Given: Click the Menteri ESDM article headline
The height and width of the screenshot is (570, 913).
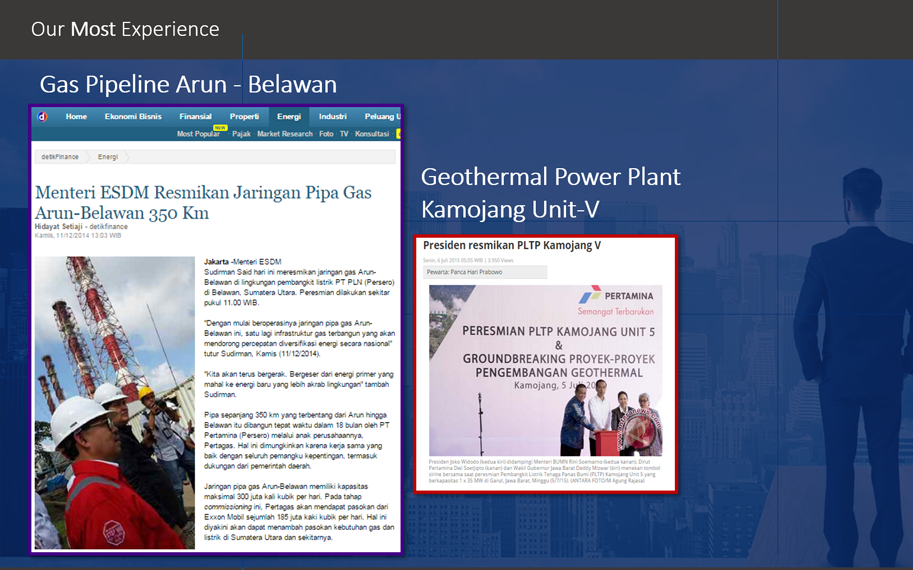Looking at the screenshot, I should click(203, 202).
